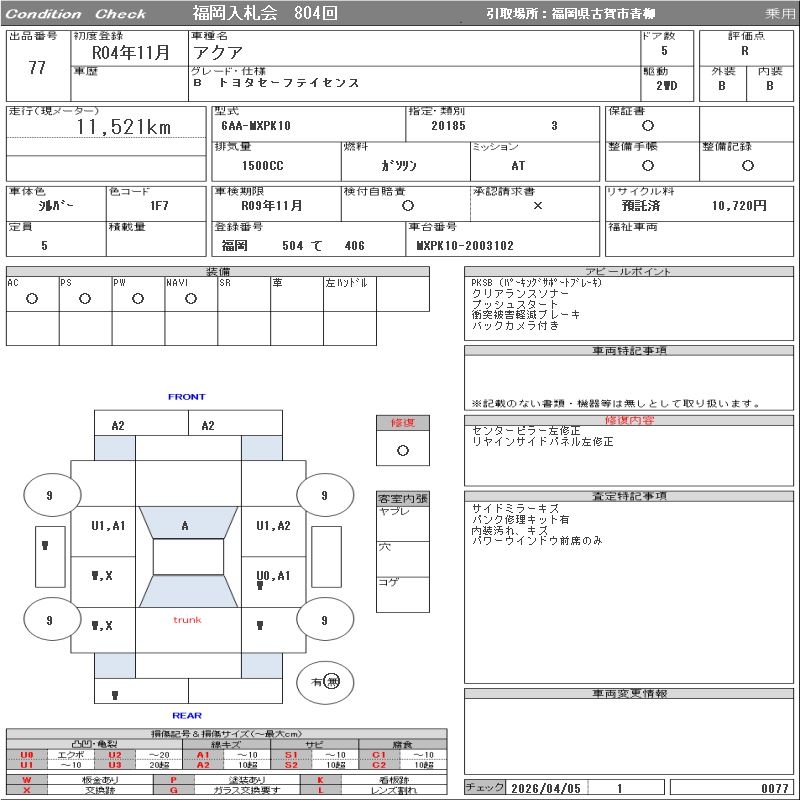Click the Condition Check header title

[x=77, y=14]
